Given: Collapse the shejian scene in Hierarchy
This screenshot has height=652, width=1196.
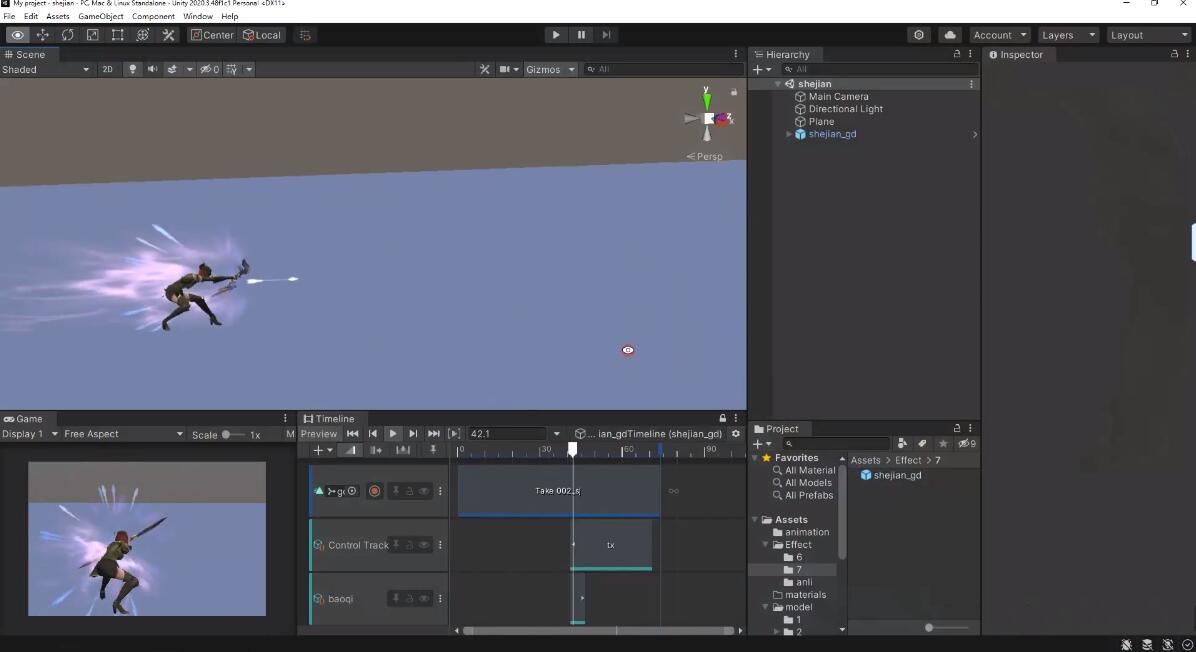Looking at the screenshot, I should [778, 84].
